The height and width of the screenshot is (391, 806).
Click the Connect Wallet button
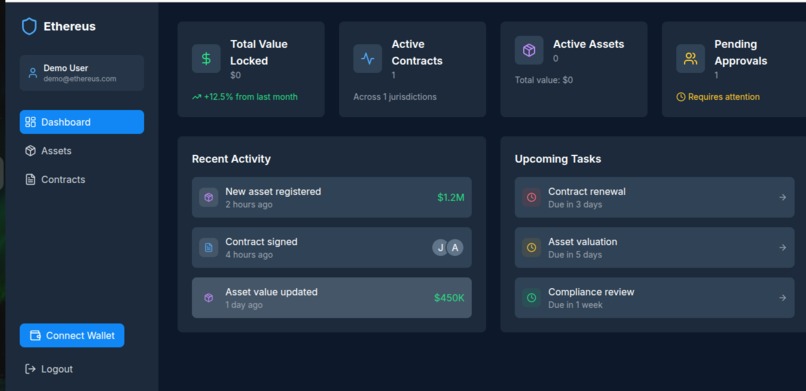click(72, 336)
